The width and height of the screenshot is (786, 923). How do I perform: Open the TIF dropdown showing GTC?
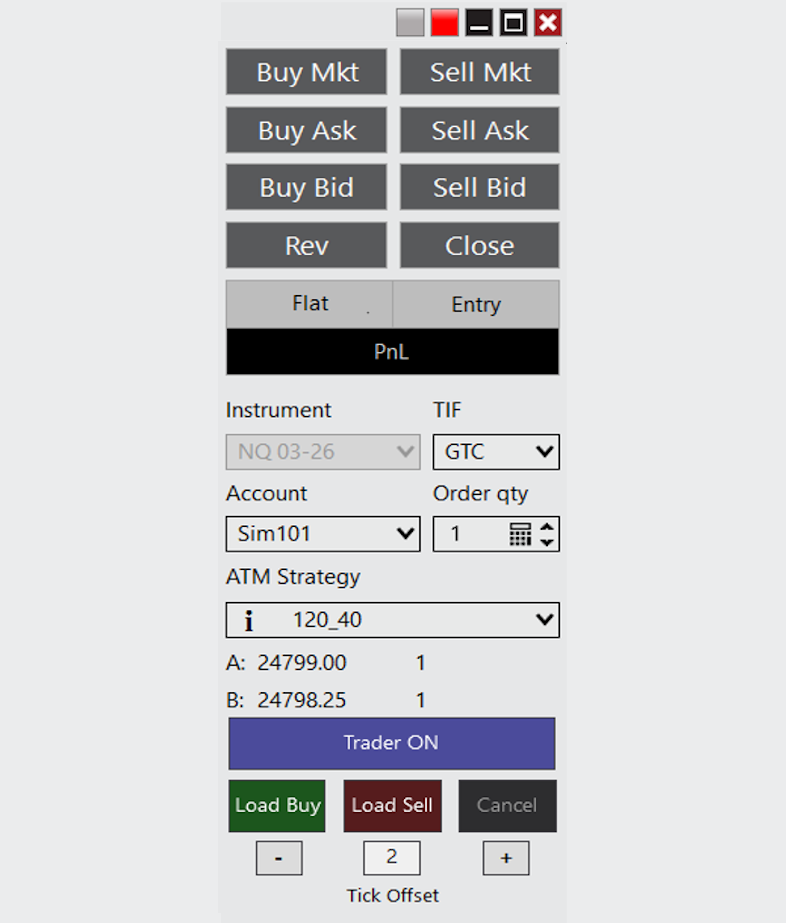496,452
